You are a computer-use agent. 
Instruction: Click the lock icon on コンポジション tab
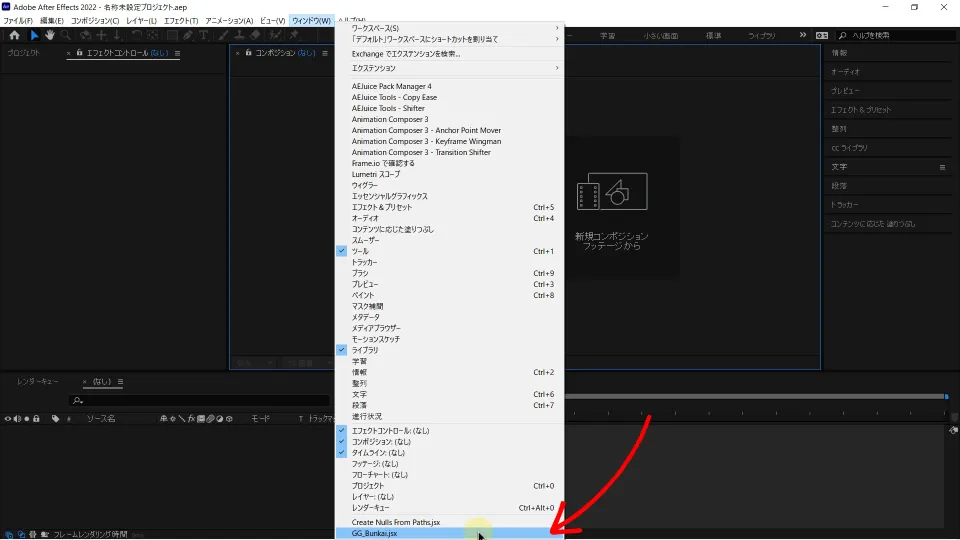coord(249,53)
